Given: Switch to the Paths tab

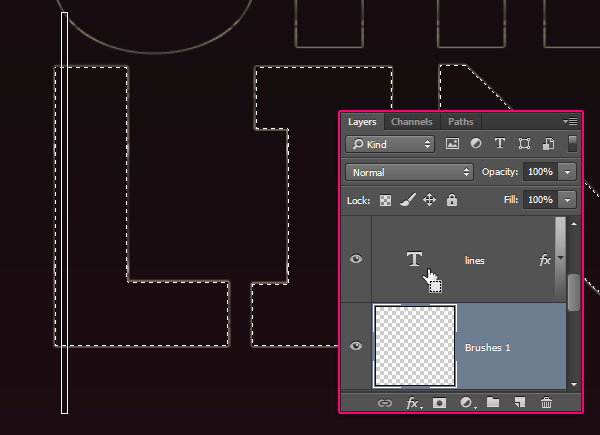Looking at the screenshot, I should click(460, 122).
